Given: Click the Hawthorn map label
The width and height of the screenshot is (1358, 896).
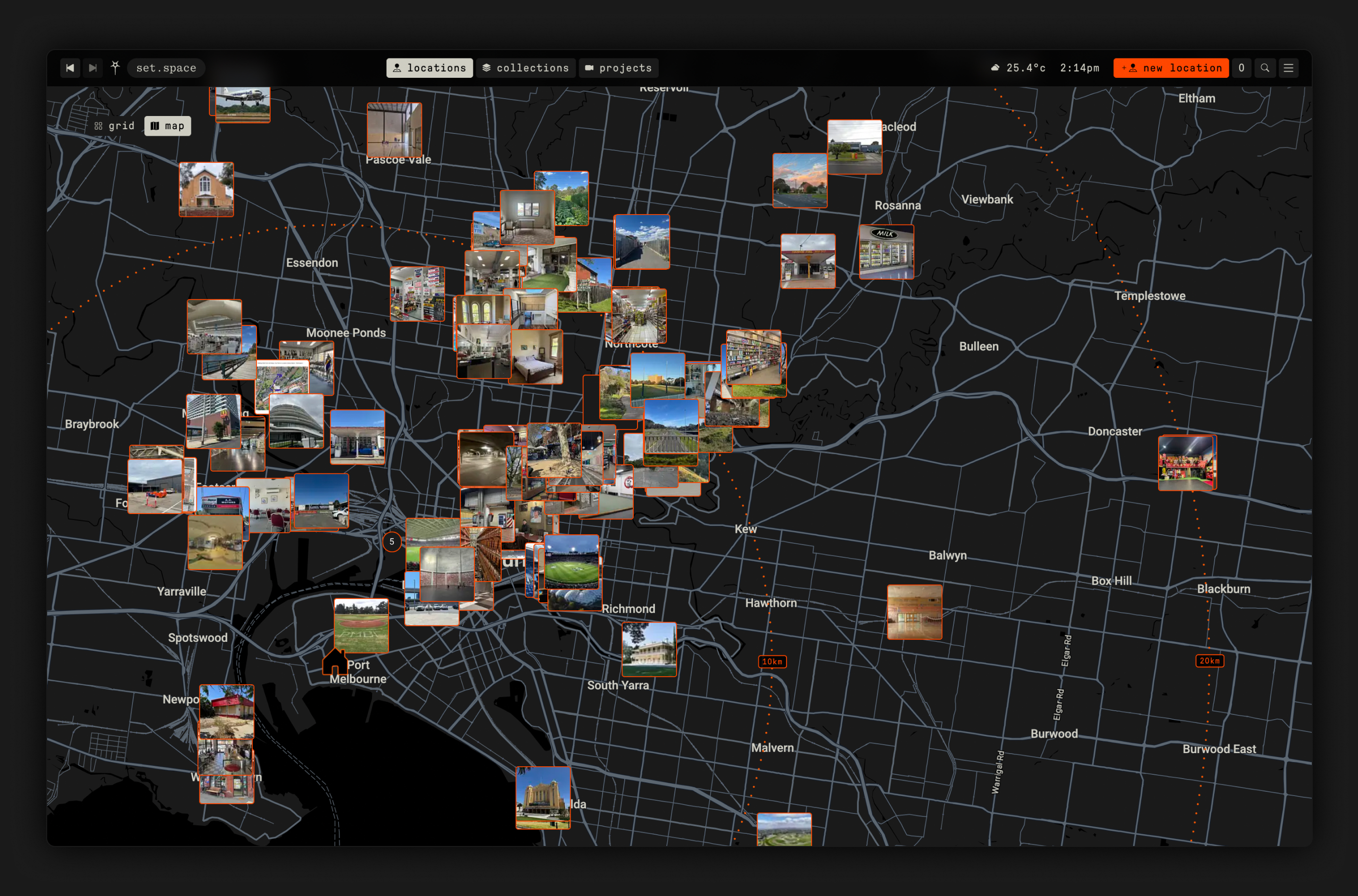Looking at the screenshot, I should [770, 603].
